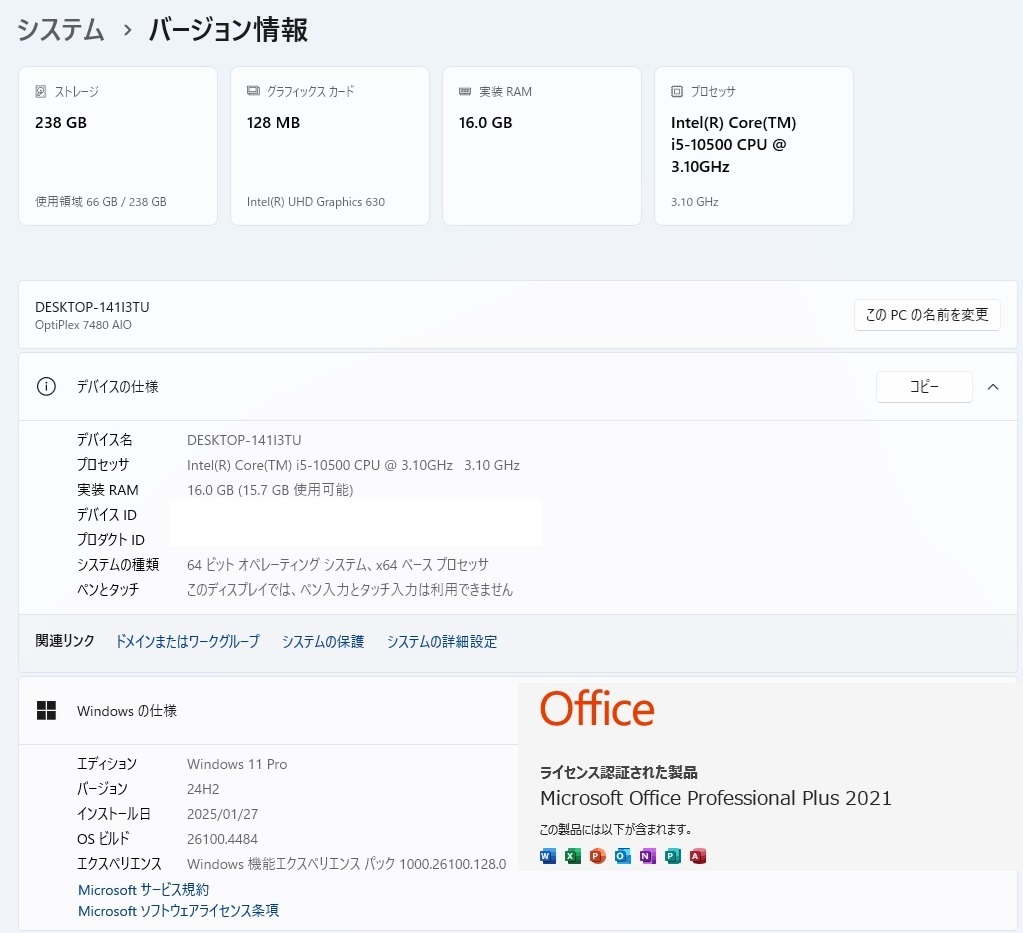Click the デバイス ID label

point(107,515)
